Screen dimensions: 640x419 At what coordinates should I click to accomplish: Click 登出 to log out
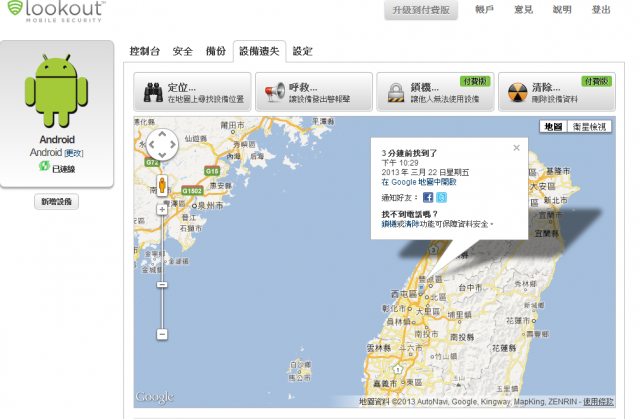point(601,9)
